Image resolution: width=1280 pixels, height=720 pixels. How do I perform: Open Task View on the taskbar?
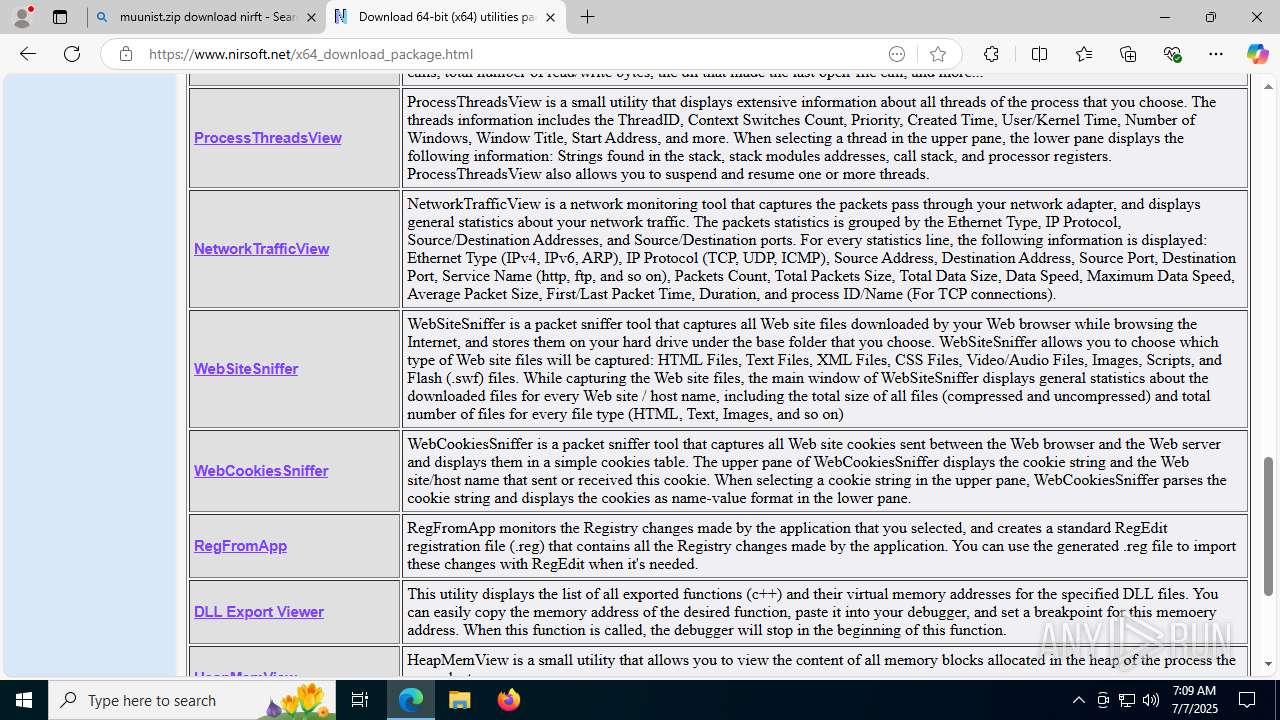point(360,700)
